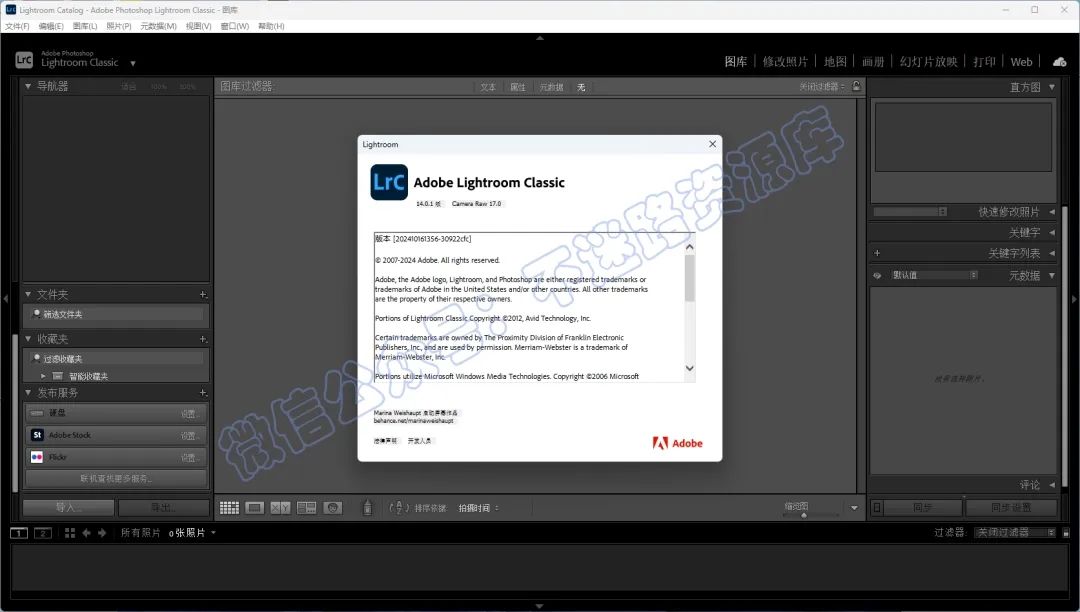Go back with filmstrip left arrow
The width and height of the screenshot is (1080, 612).
[x=86, y=533]
